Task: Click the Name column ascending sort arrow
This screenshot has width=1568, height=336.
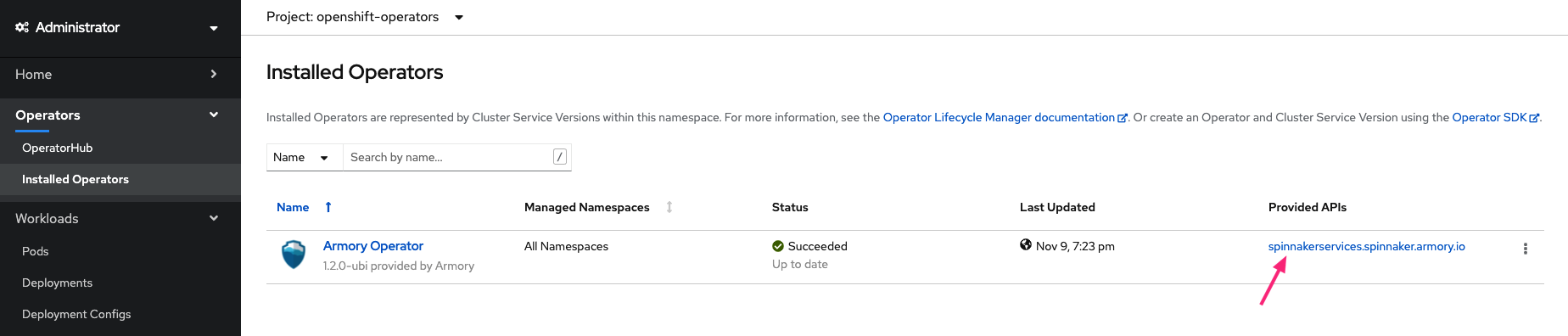Action: (x=328, y=207)
